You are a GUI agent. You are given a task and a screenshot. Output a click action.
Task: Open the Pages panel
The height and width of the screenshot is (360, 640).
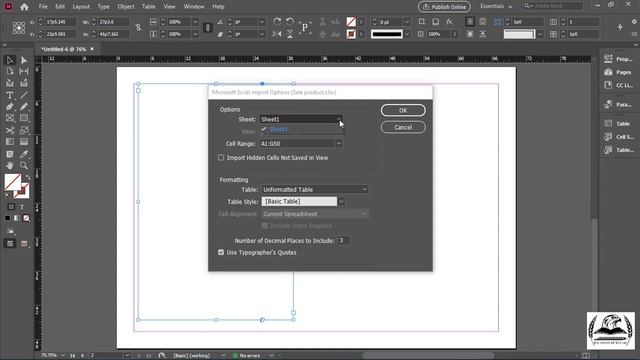click(618, 72)
